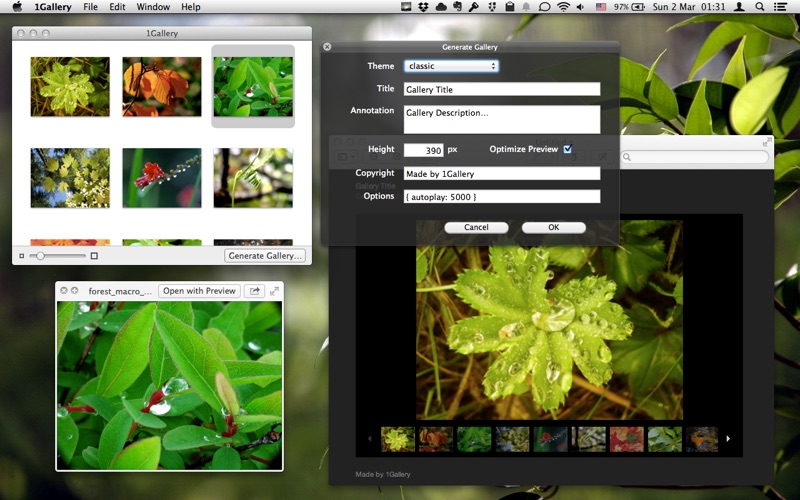800x500 pixels.
Task: Open Spotlight search magnifier icon
Action: [760, 7]
